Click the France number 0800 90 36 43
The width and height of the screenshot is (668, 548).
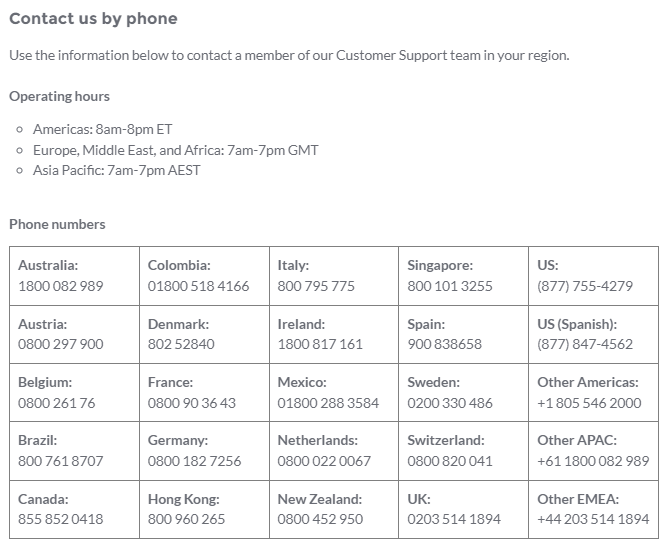click(x=192, y=403)
